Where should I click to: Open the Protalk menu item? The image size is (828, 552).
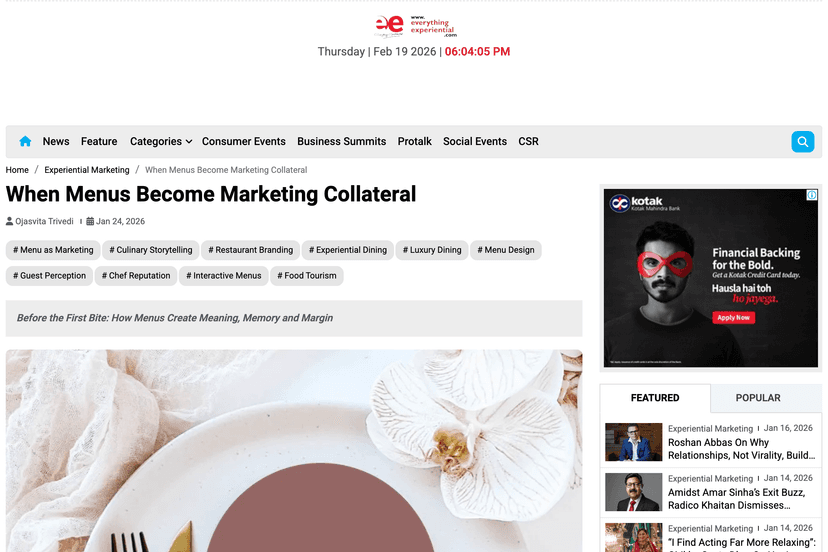415,141
